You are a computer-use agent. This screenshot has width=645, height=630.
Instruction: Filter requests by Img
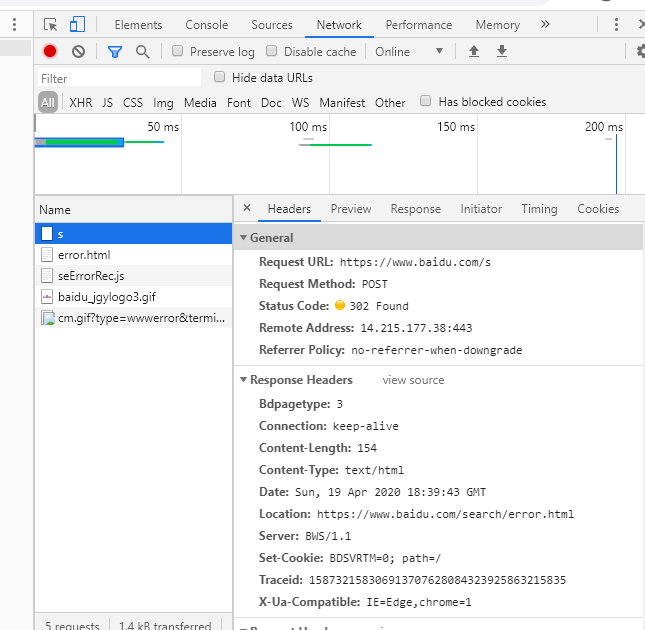click(163, 102)
